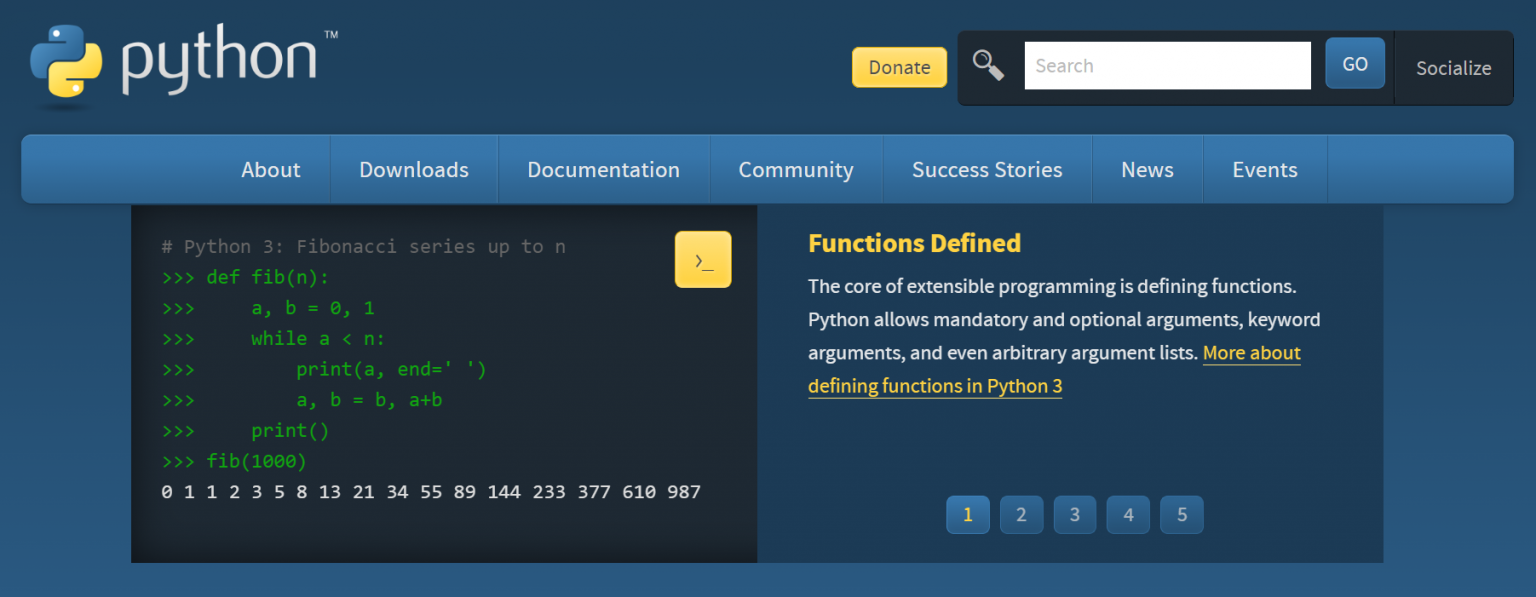Click the Donate button
The width and height of the screenshot is (1536, 597).
898,67
